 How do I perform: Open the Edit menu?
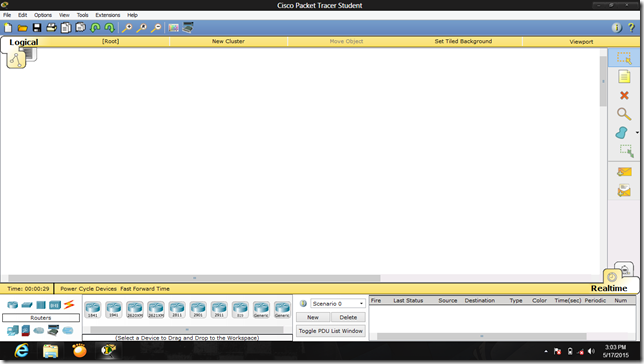23,15
